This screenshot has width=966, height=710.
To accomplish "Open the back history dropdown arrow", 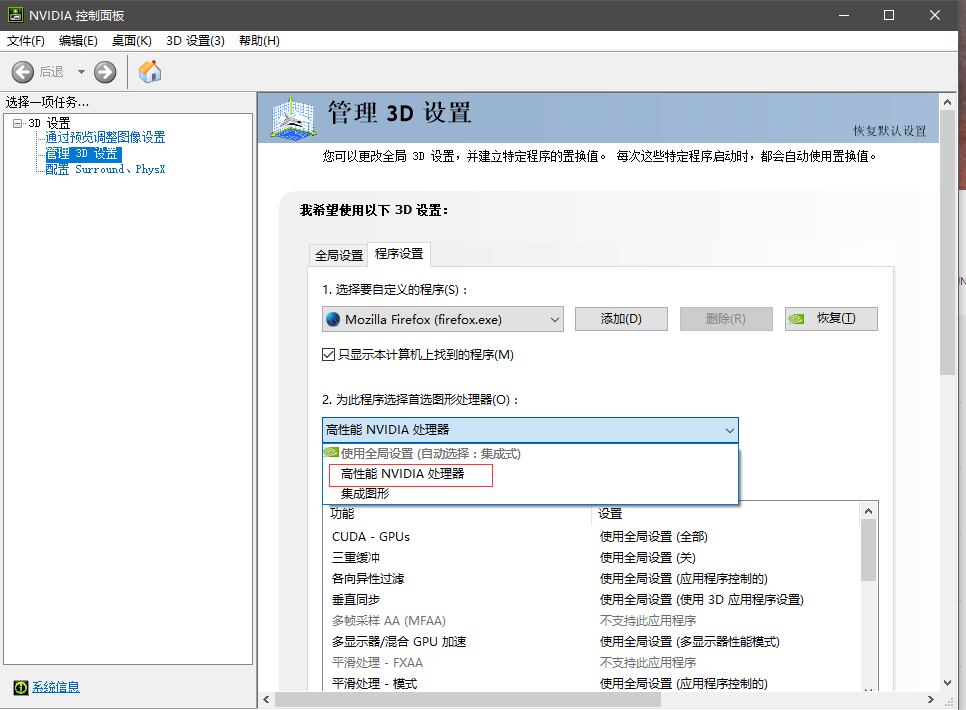I will click(81, 72).
